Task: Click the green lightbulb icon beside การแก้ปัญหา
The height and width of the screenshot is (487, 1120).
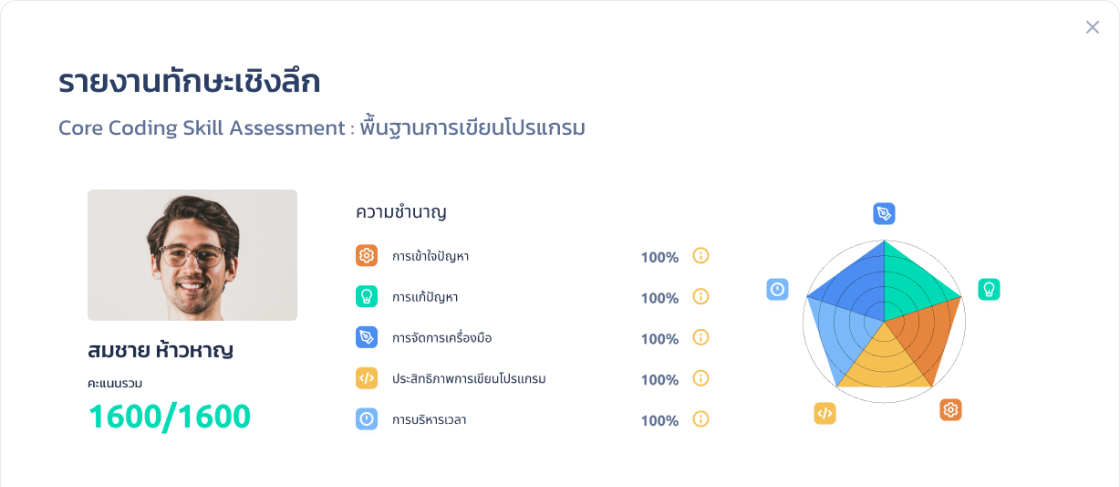Action: coord(367,297)
